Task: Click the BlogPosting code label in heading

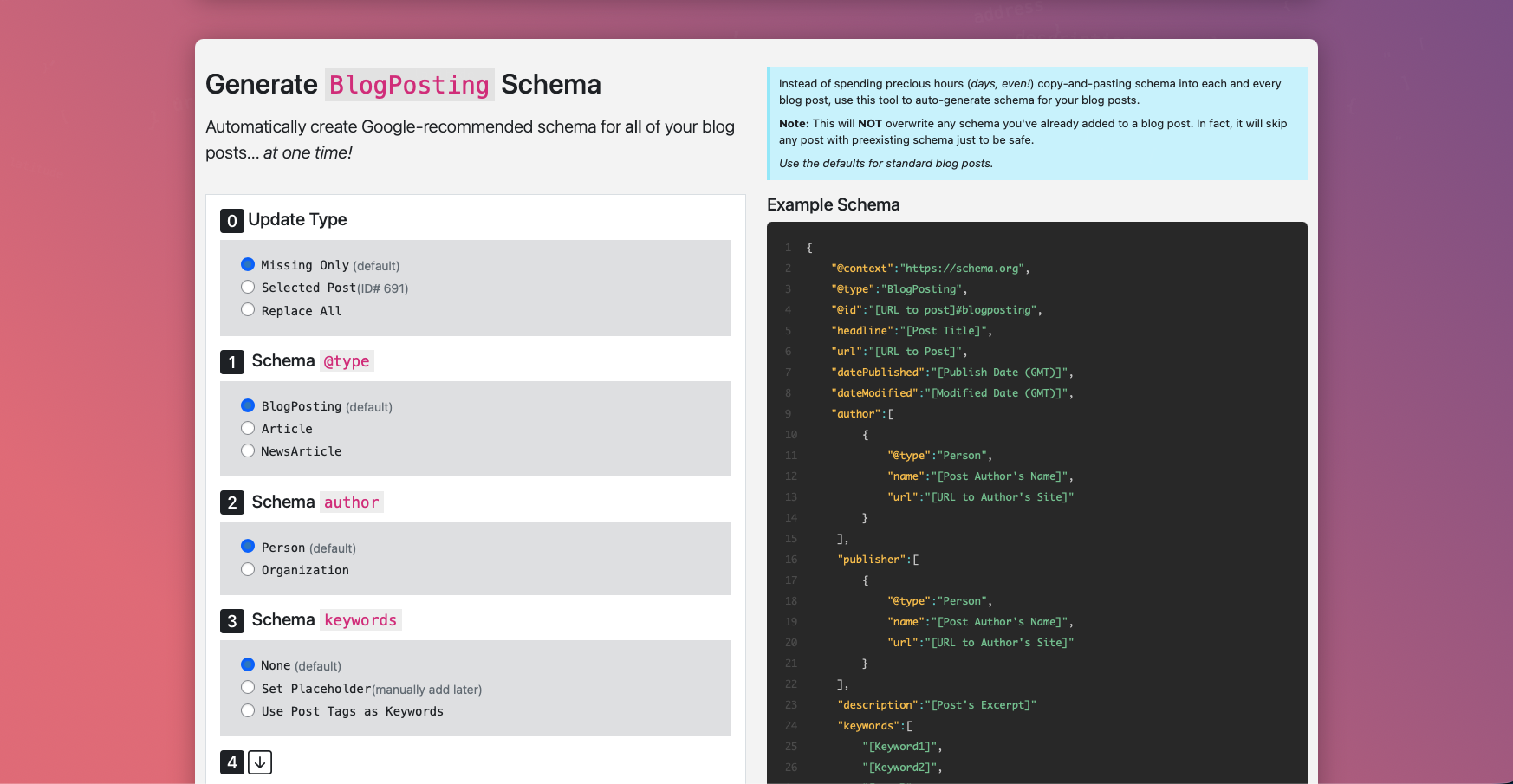Action: [x=409, y=85]
